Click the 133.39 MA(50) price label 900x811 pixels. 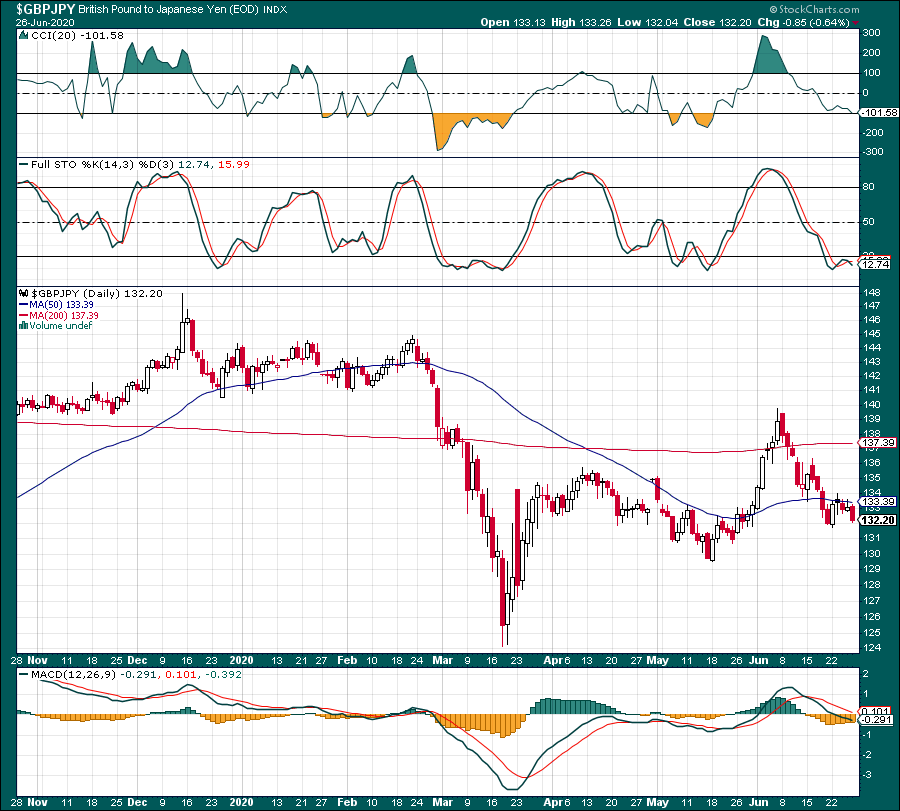pos(878,501)
